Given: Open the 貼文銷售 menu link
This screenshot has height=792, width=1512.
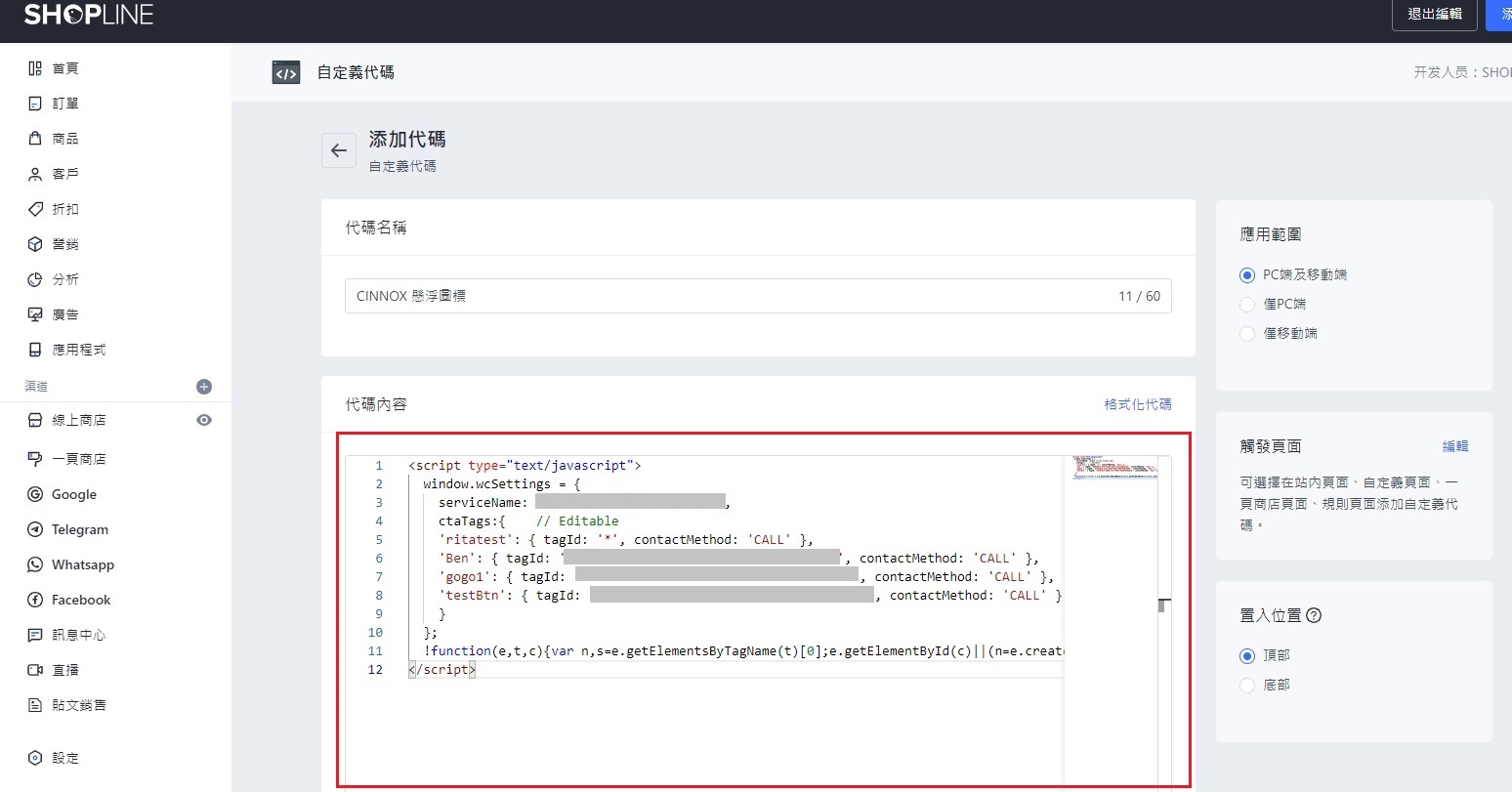Looking at the screenshot, I should coord(79,705).
